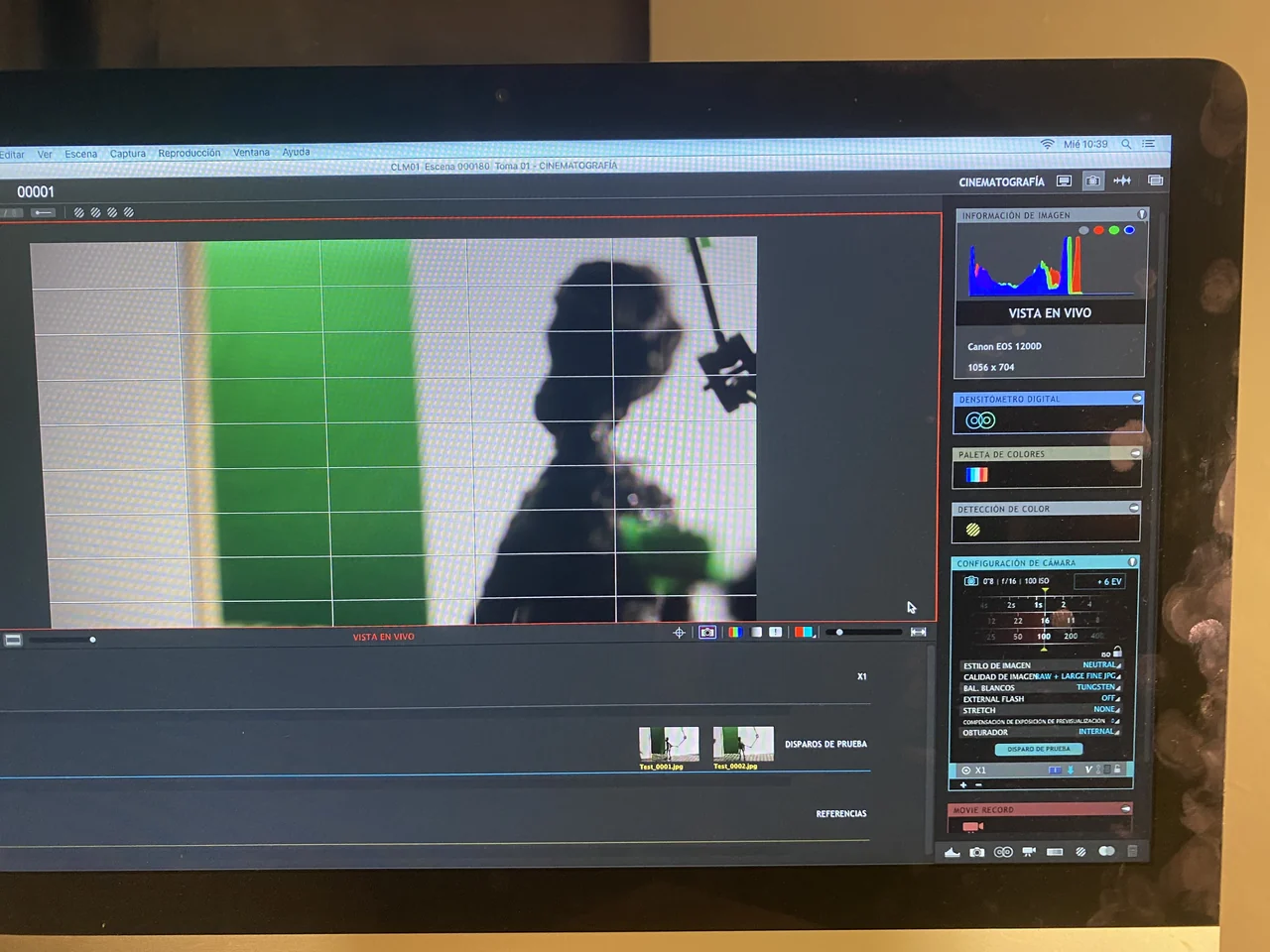Screen dimensions: 1270x952
Task: Open the Ventana menu
Action: (251, 153)
